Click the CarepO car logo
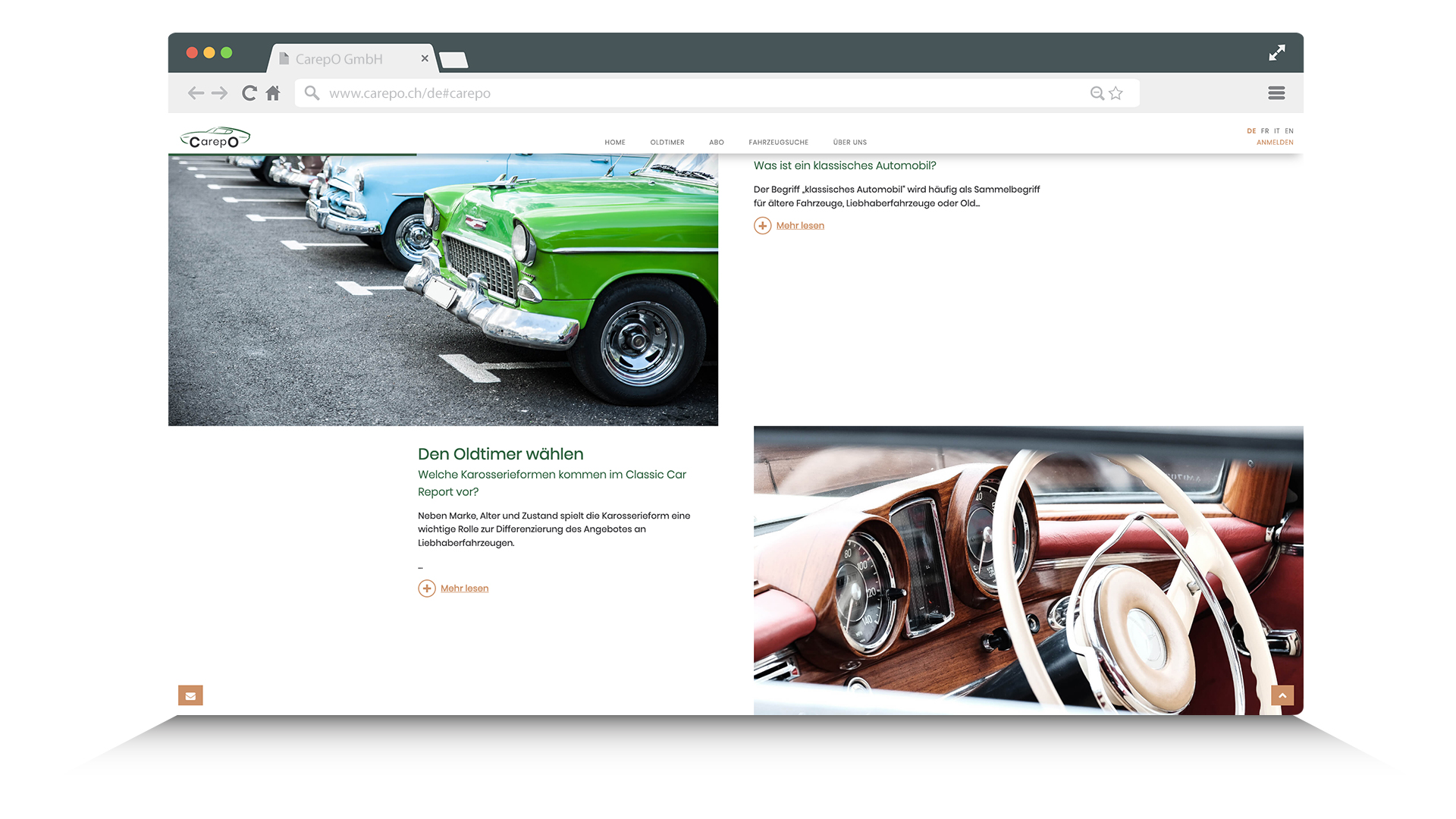This screenshot has height=819, width=1456. click(215, 137)
